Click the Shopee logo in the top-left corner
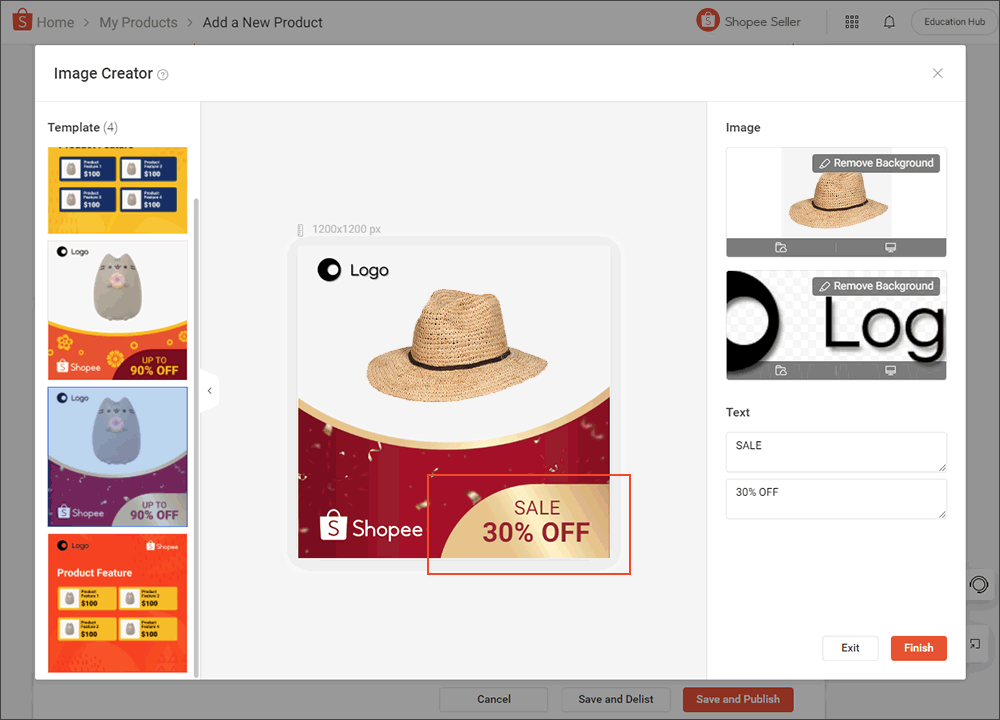The image size is (1000, 720). point(23,20)
